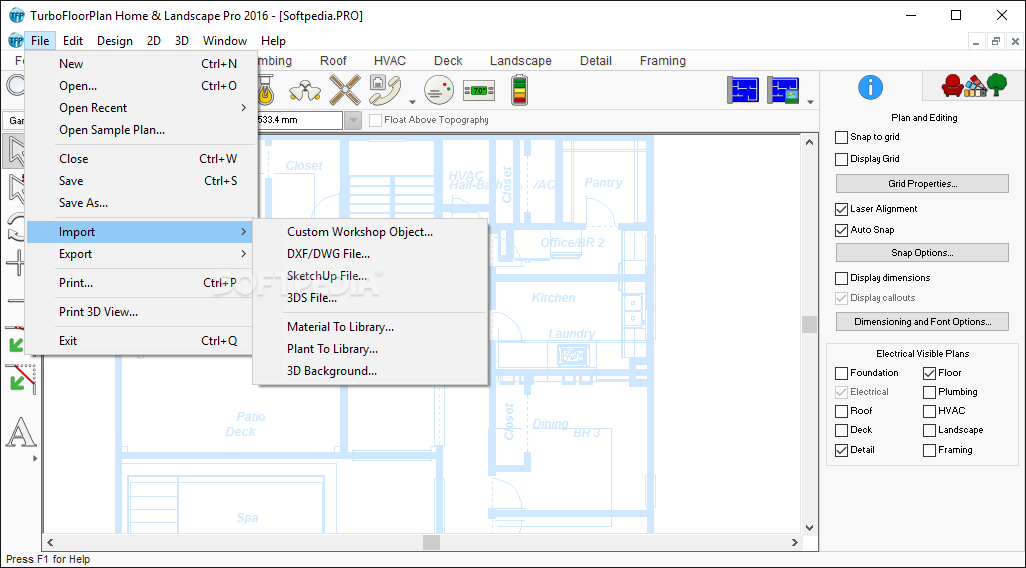Open the Window menu
The image size is (1026, 568).
(x=224, y=41)
